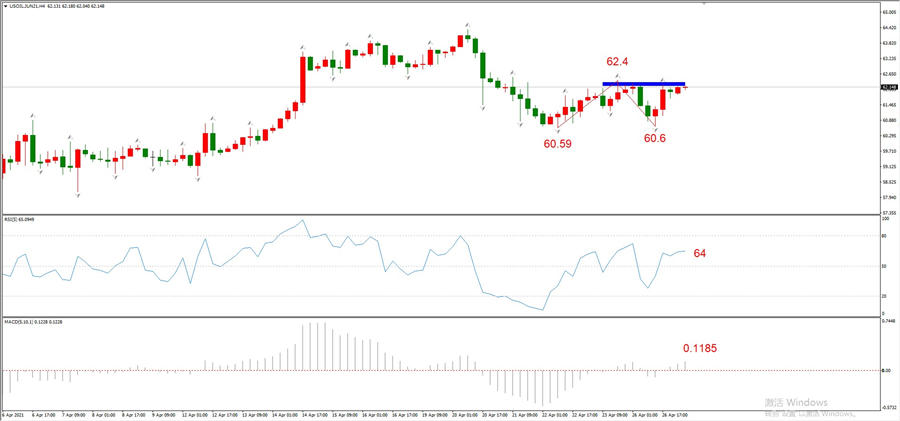Click the '26 Apr 17:00' time axis label
This screenshot has height=421, width=900.
[673, 414]
